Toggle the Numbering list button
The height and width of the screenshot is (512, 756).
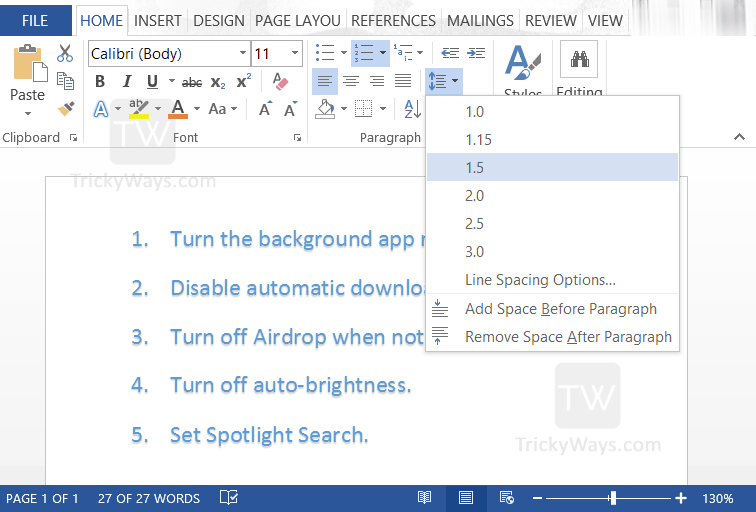click(364, 53)
